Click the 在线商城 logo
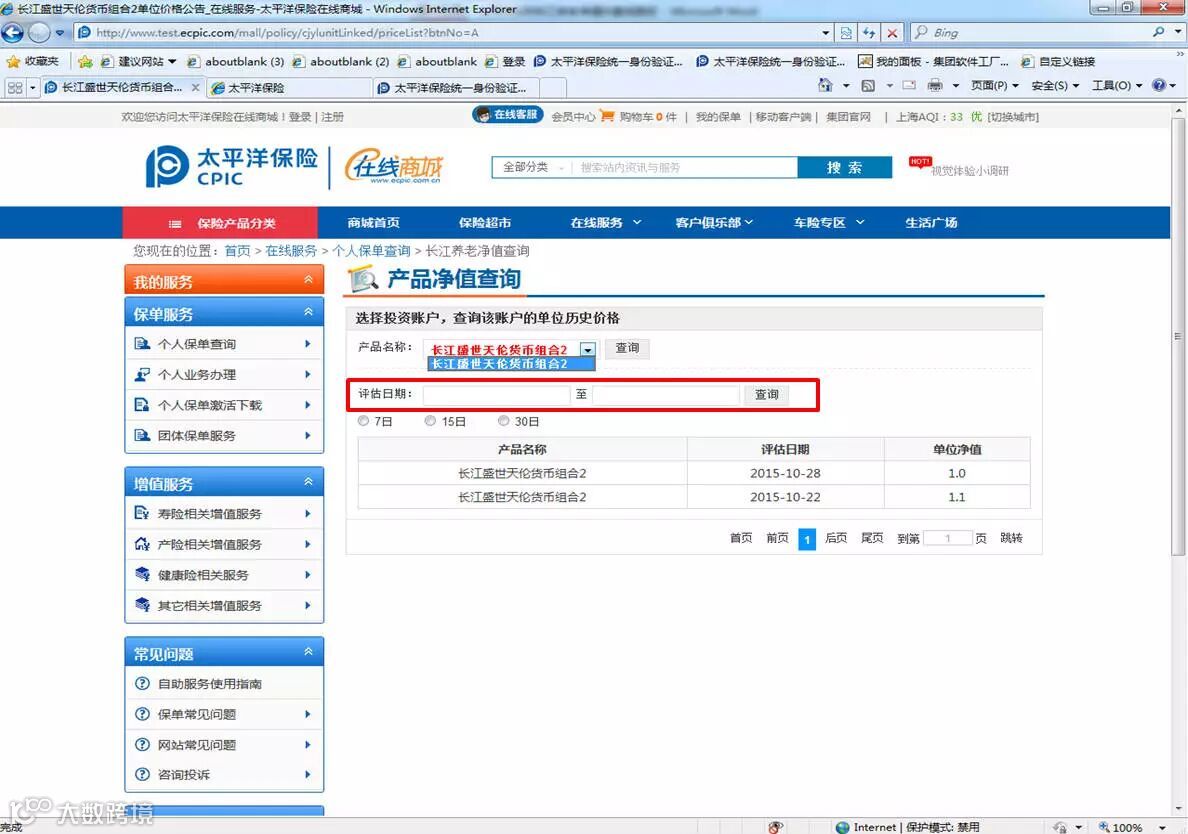The height and width of the screenshot is (834, 1188). tap(393, 166)
